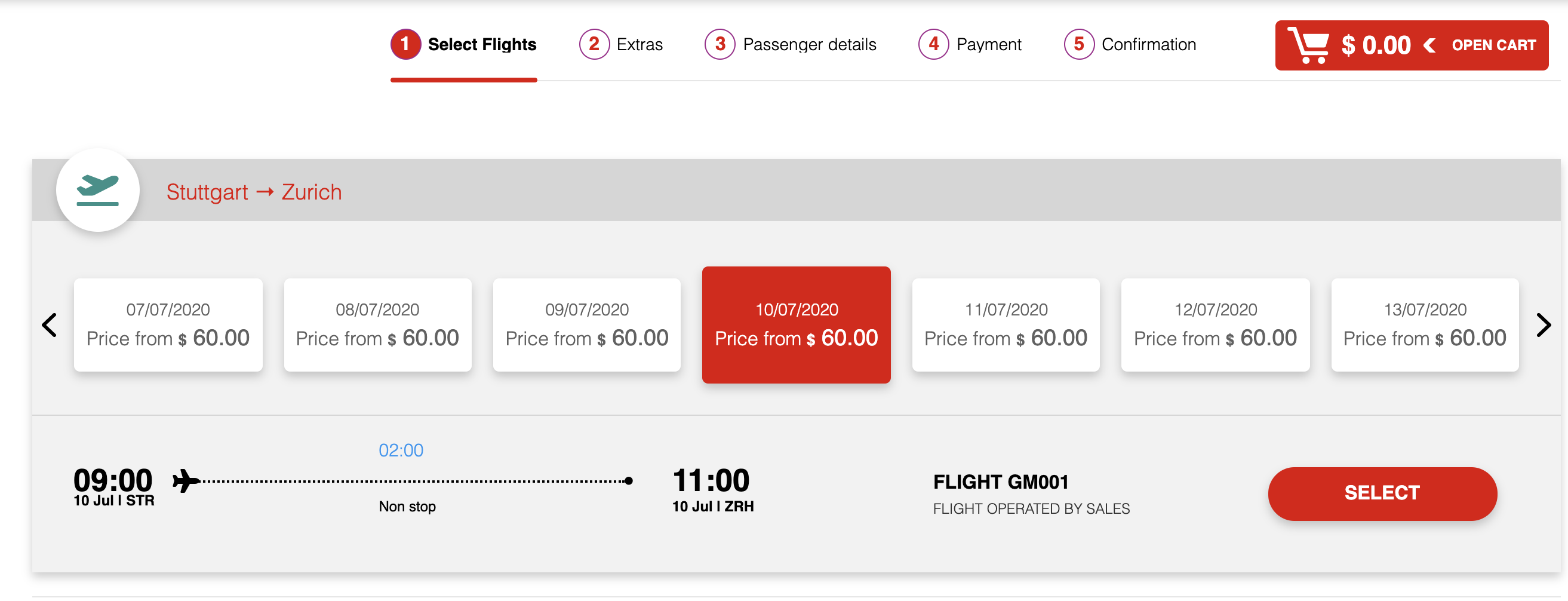Choose the 07/07/2020 date card
This screenshot has width=1568, height=601.
pyautogui.click(x=168, y=325)
